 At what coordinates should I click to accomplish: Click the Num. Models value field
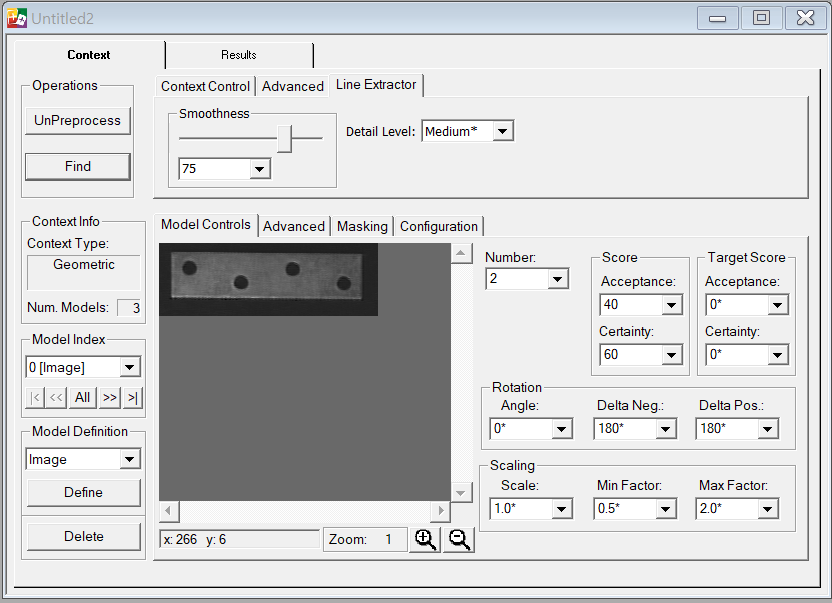coord(129,308)
